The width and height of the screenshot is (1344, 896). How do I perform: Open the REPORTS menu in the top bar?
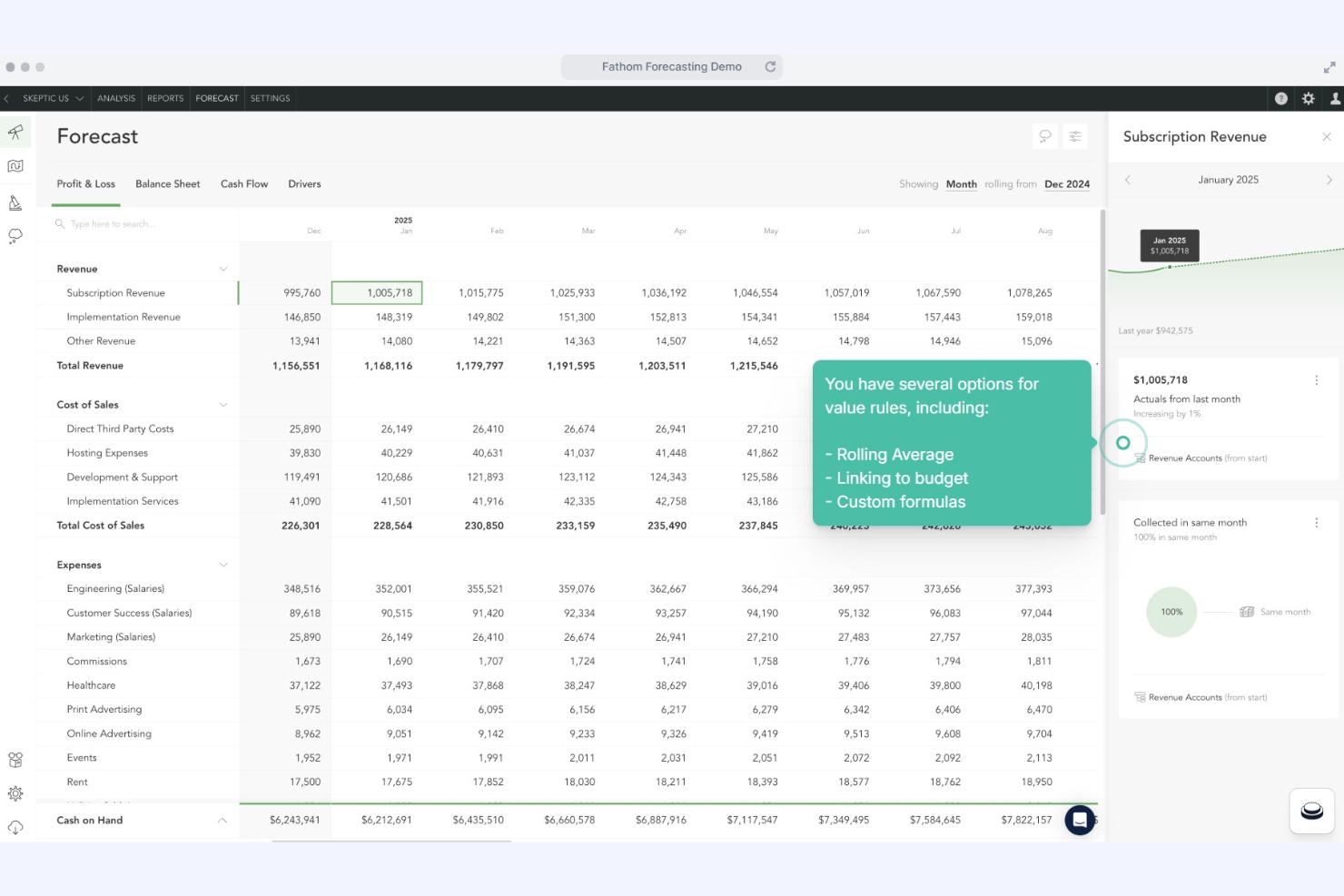coord(164,98)
